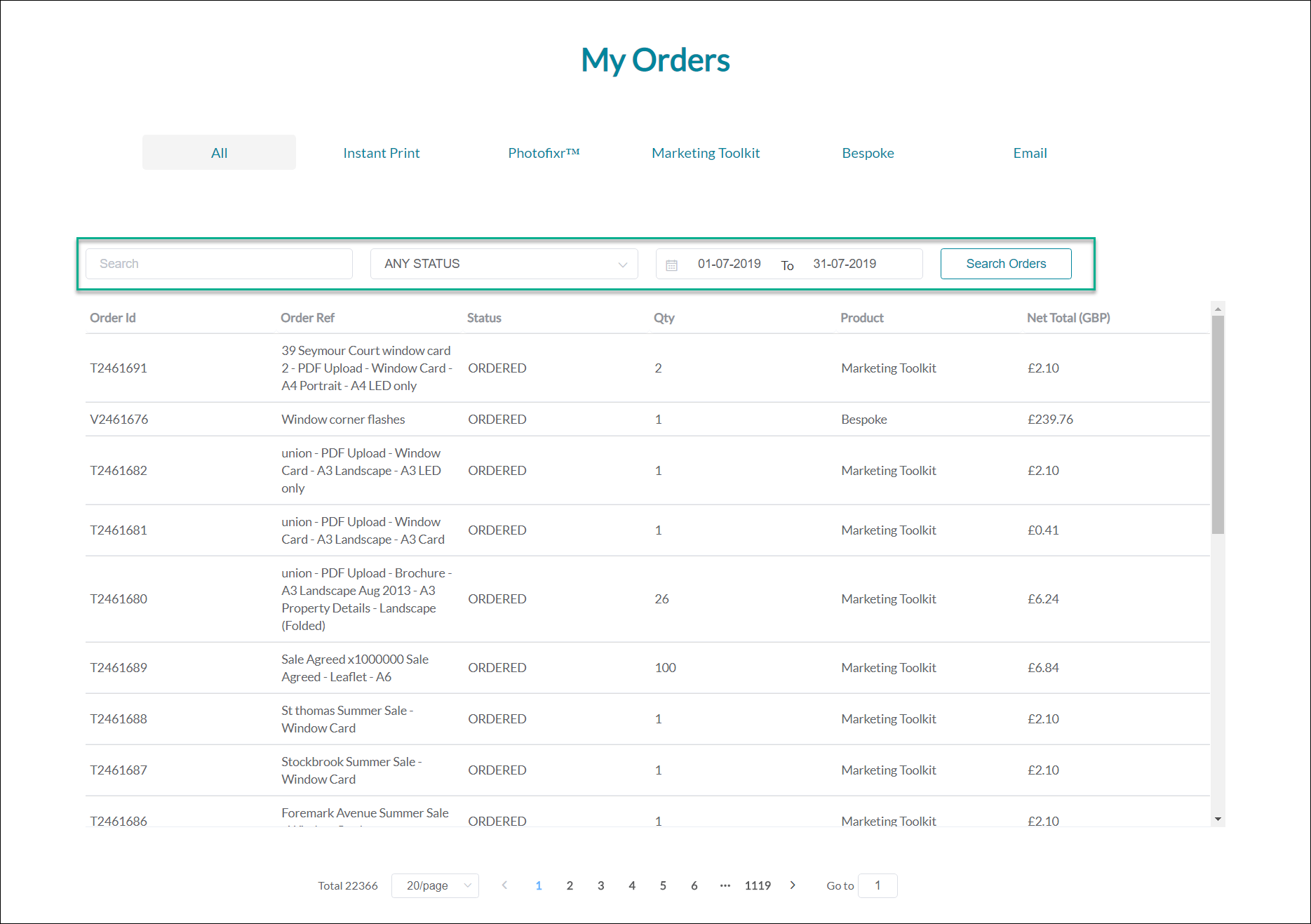Focus the Go to page number box
Image resolution: width=1311 pixels, height=924 pixels.
[x=878, y=885]
